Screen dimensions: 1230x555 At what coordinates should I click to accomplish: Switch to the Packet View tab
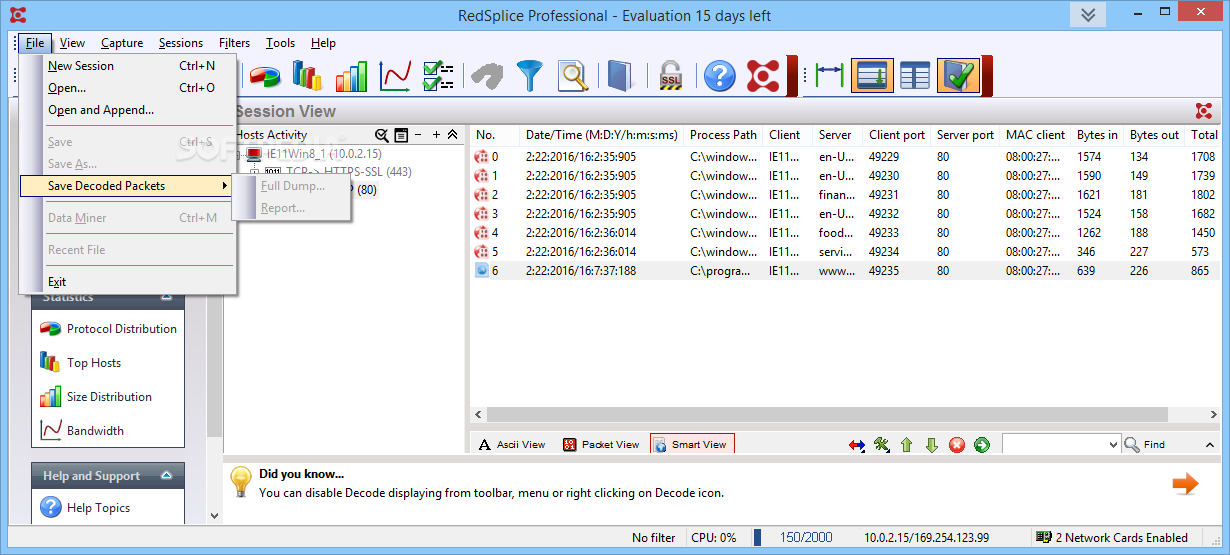(x=600, y=445)
